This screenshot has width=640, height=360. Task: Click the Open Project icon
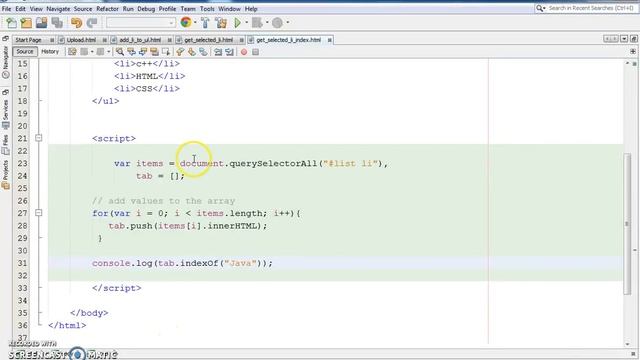[x=42, y=23]
